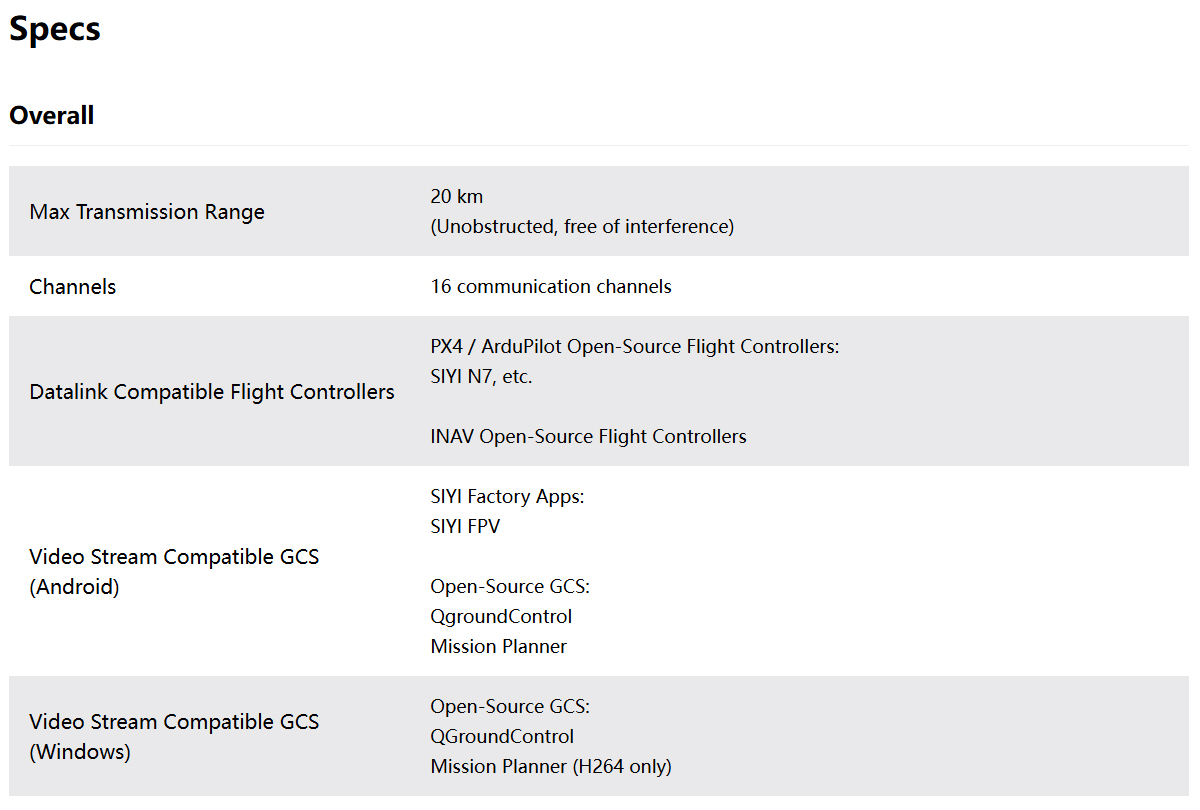Click Mission Planner in the Android row
Screen dimensions: 1200x810
click(498, 646)
